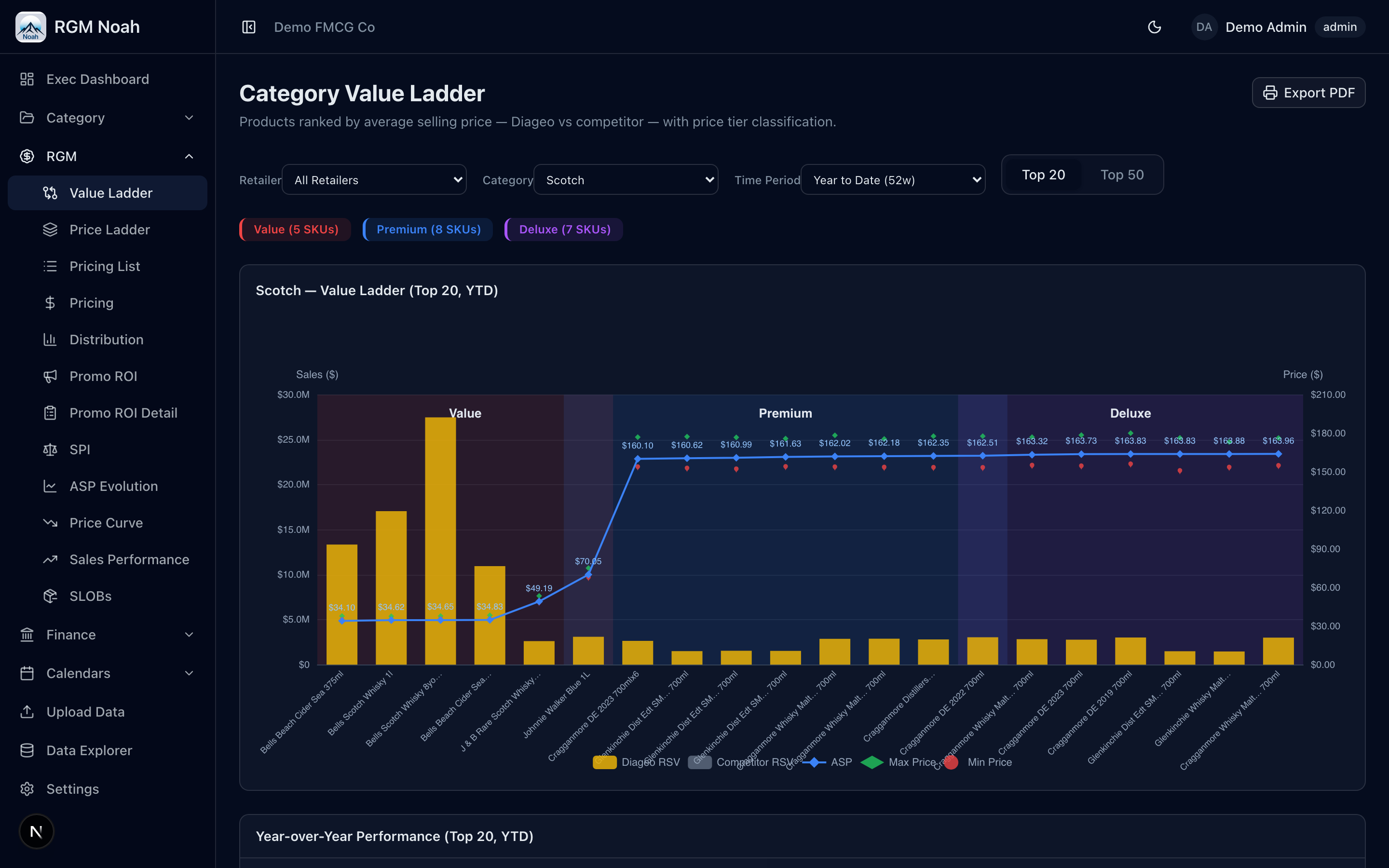The width and height of the screenshot is (1389, 868).
Task: Click the Export PDF button
Action: point(1308,93)
